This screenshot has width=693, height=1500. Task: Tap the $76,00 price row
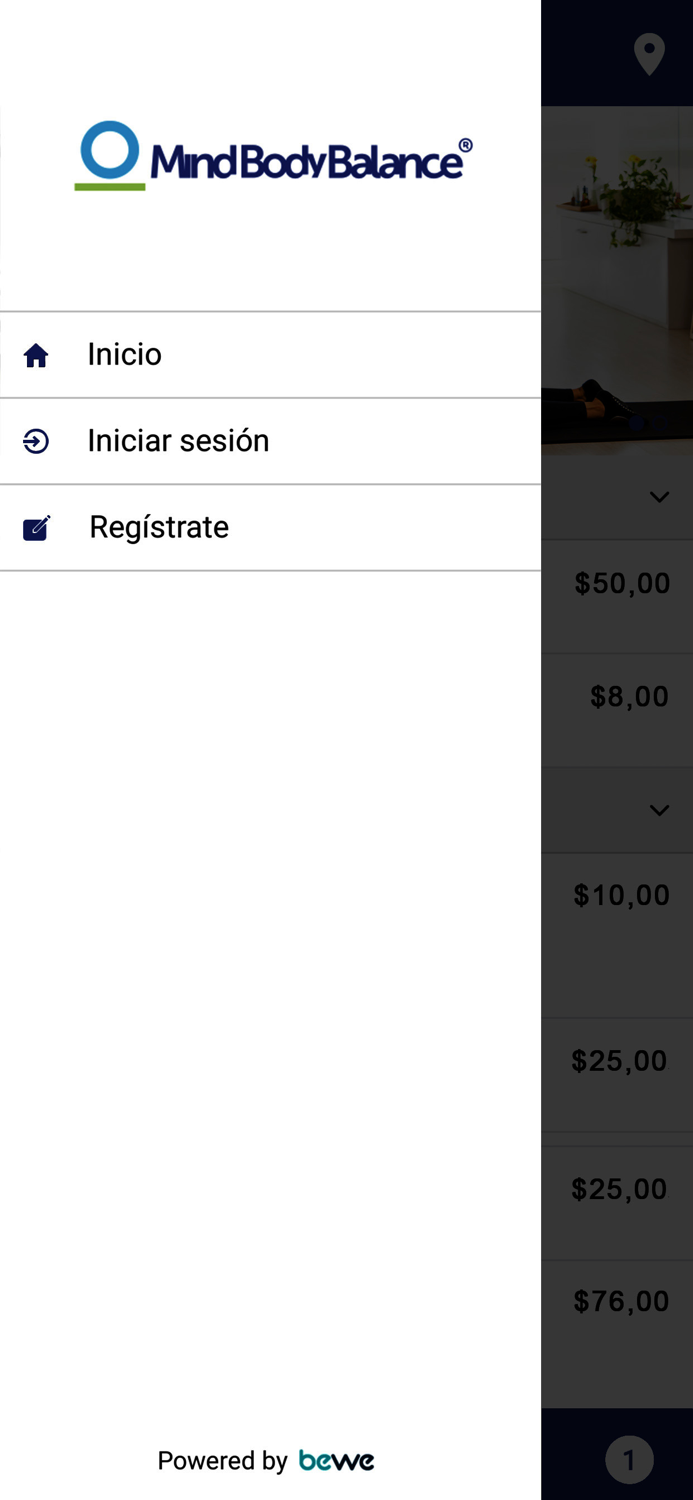click(x=621, y=1301)
